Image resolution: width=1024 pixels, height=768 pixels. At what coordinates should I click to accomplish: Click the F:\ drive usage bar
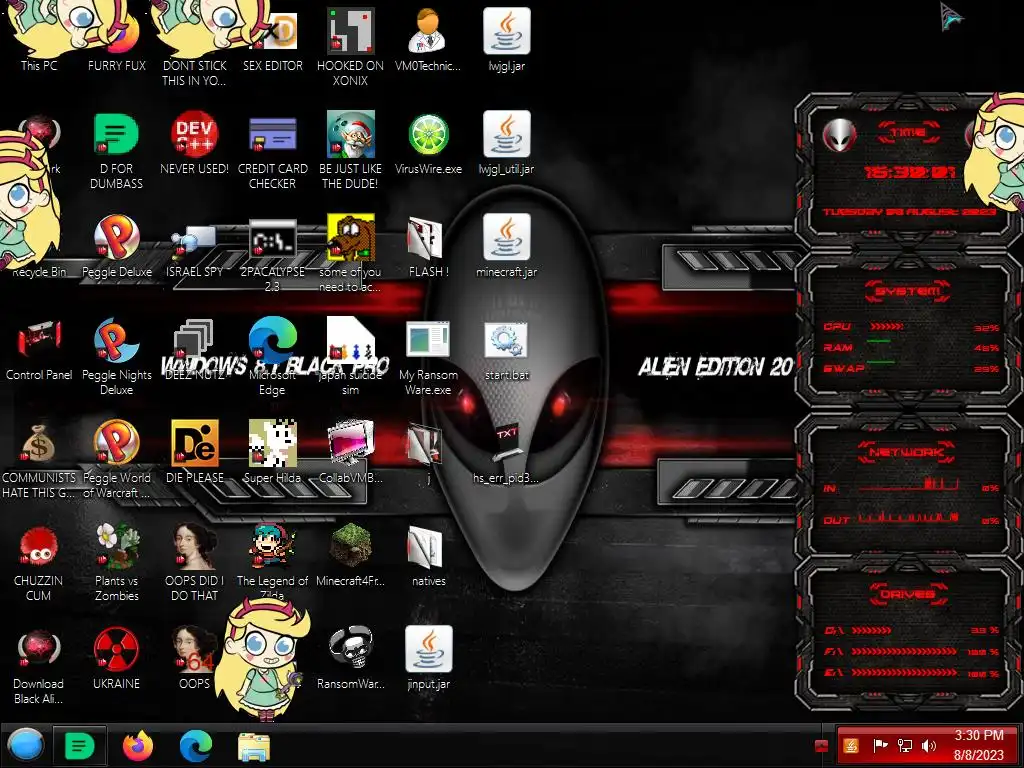coord(904,651)
